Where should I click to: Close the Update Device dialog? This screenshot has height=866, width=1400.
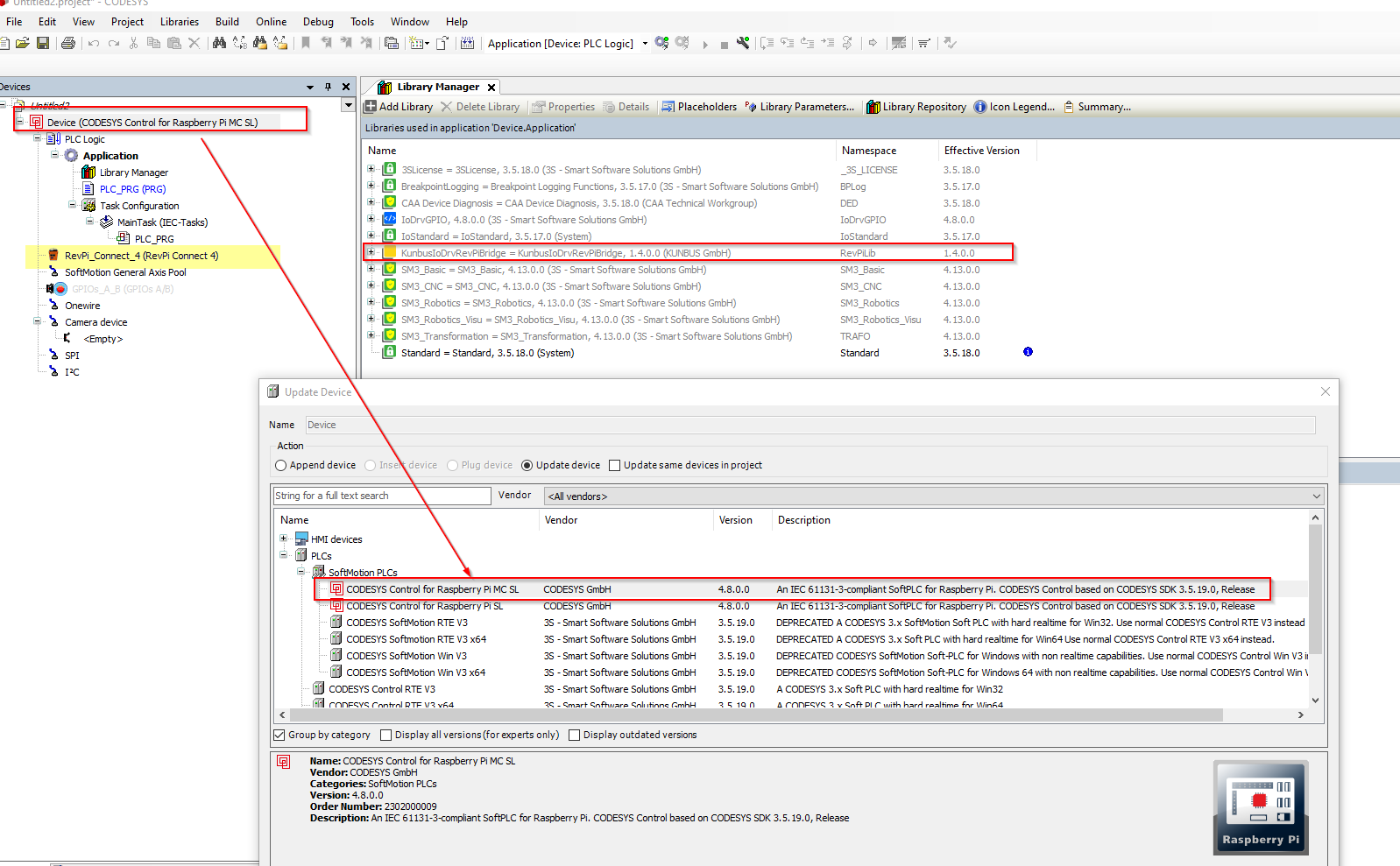(1325, 391)
